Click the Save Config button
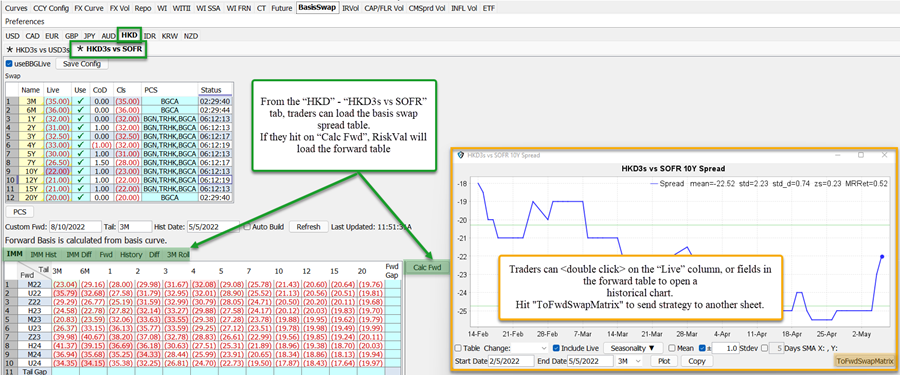The width and height of the screenshot is (900, 375). point(82,64)
